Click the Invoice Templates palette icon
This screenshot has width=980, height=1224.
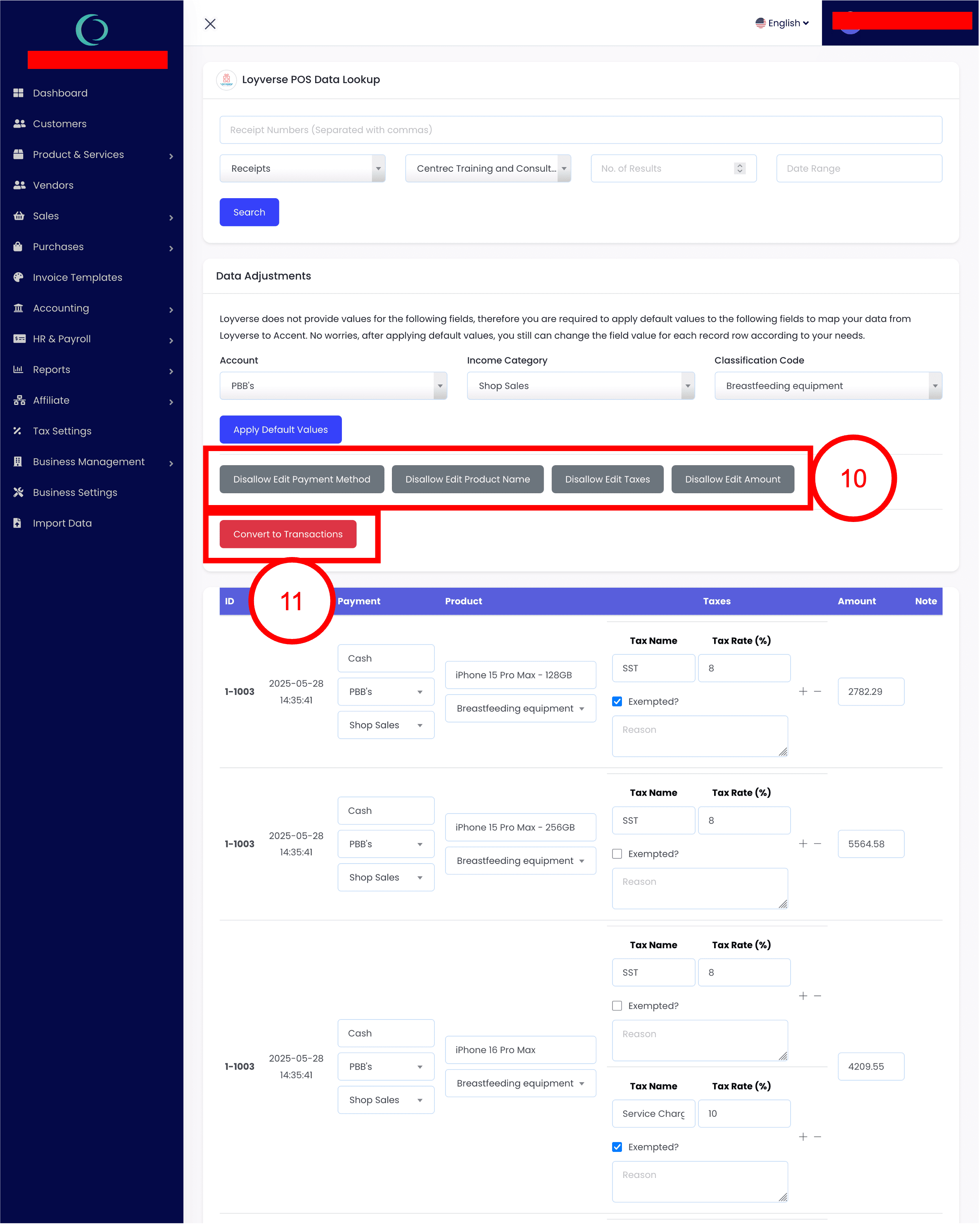pyautogui.click(x=18, y=277)
